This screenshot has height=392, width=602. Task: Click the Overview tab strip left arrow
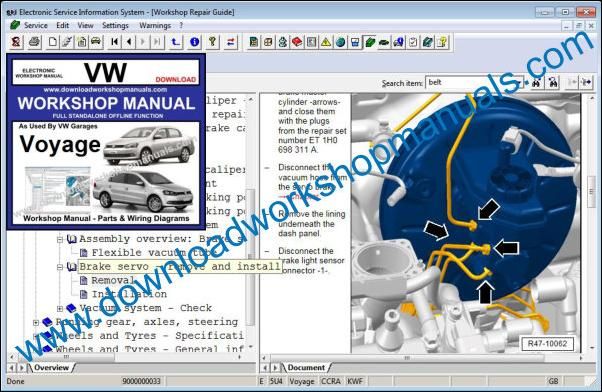(12, 368)
